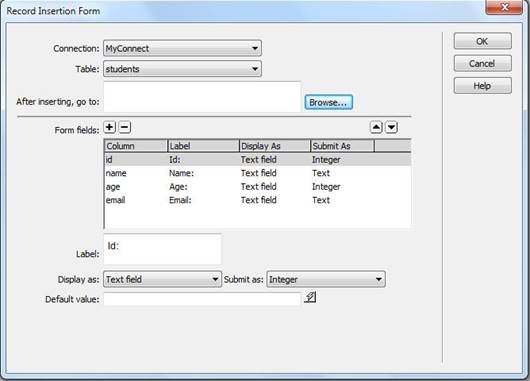530x381 pixels.
Task: Click Browse to choose redirect page
Action: 328,102
